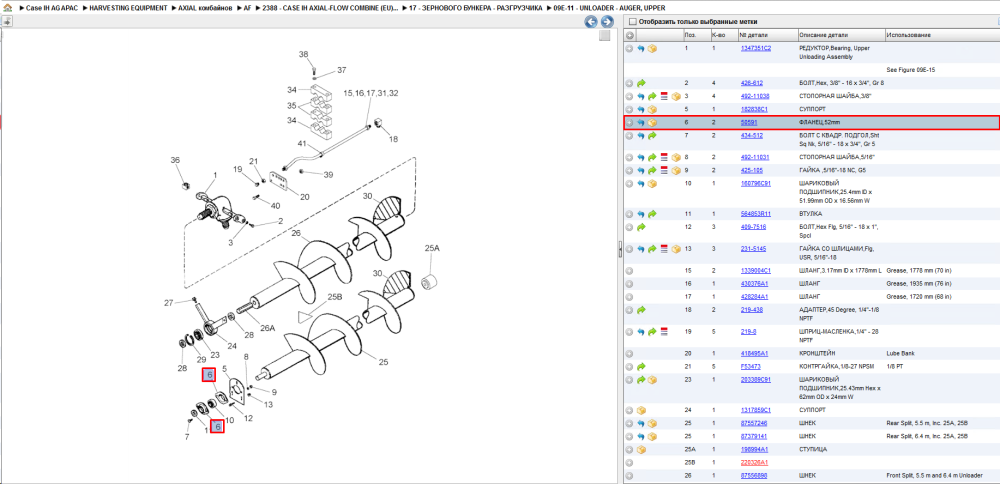Go to previous figure with left arrow
Image resolution: width=1000 pixels, height=484 pixels.
pos(591,22)
